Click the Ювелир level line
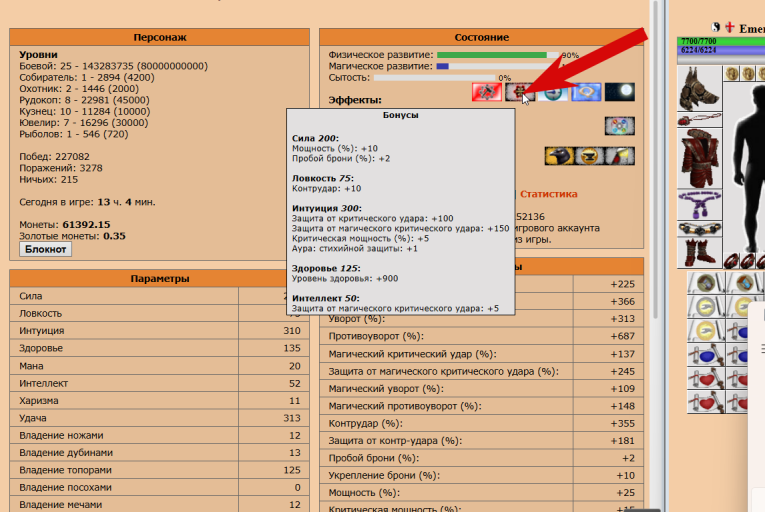Viewport: 765px width, 512px height. (84, 123)
